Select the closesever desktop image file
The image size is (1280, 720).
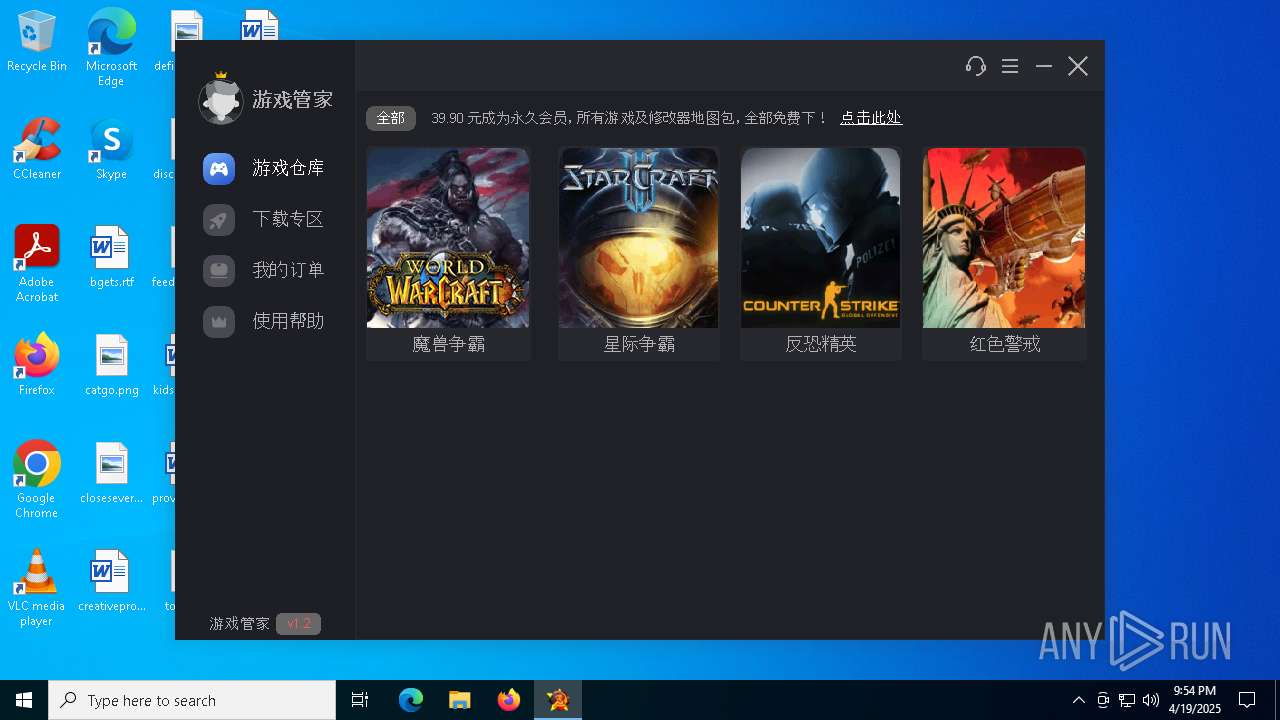point(111,473)
